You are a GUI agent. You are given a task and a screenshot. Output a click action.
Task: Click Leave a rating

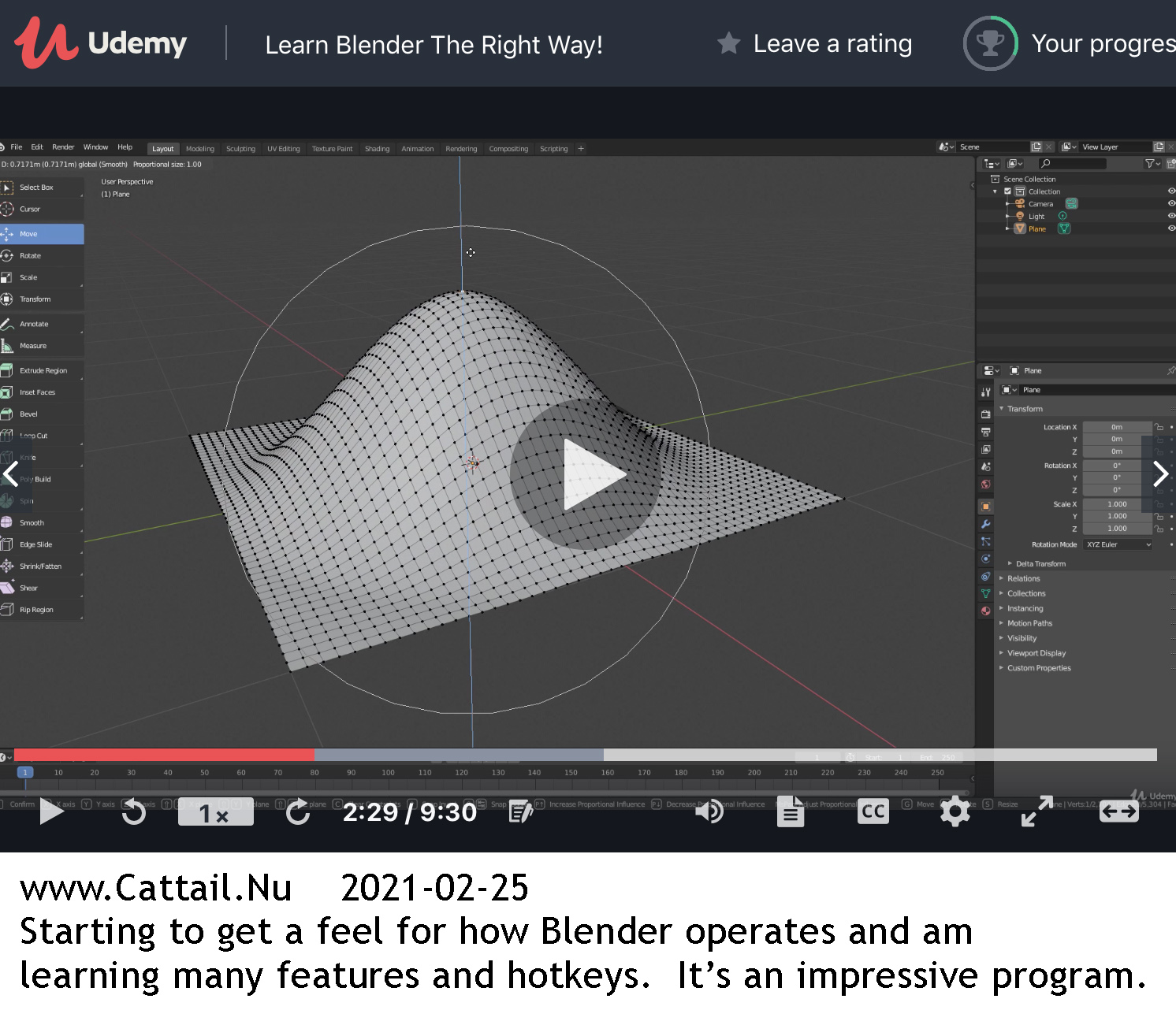[x=814, y=43]
